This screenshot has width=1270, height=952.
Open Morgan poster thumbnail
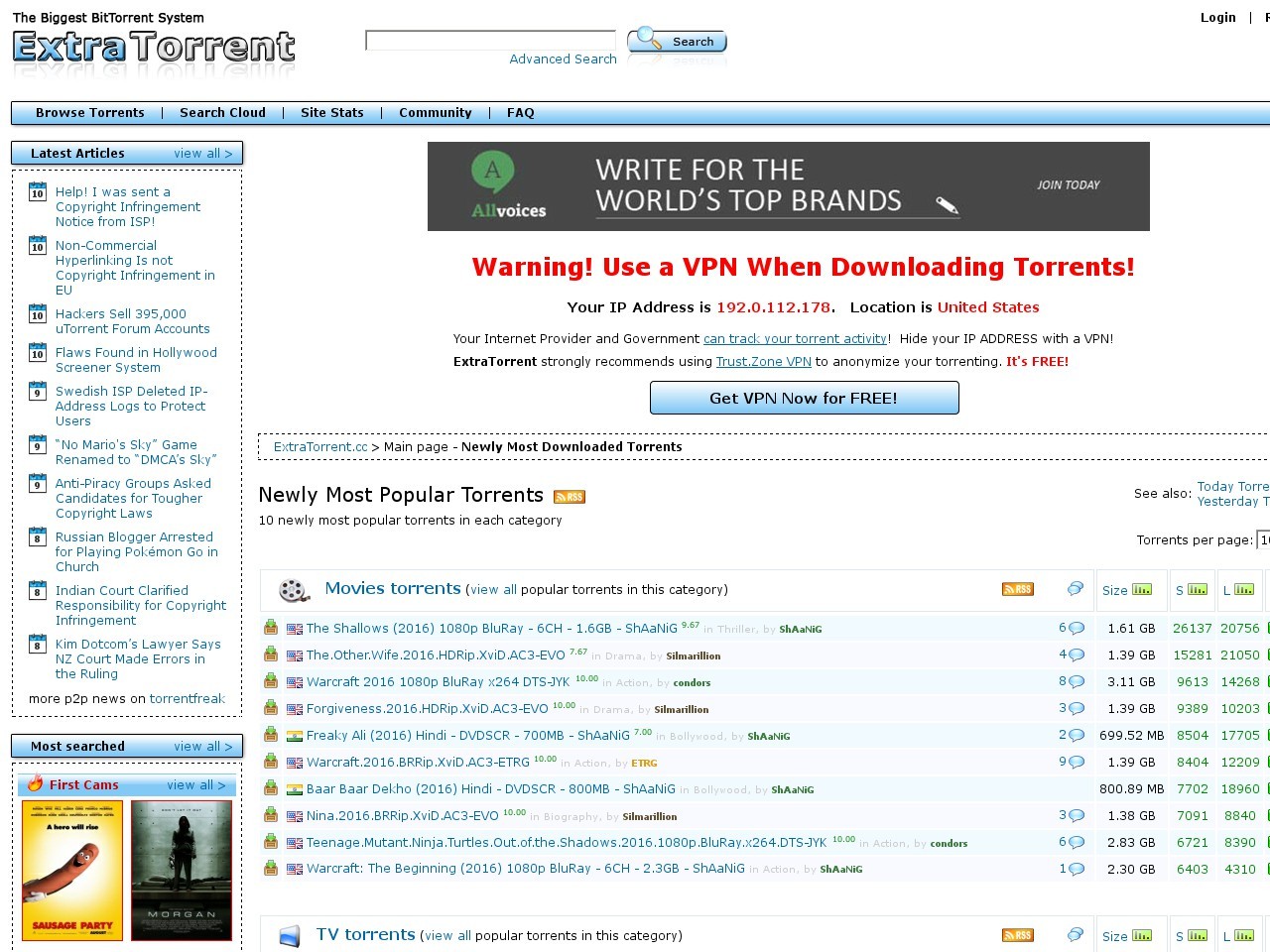click(x=182, y=871)
